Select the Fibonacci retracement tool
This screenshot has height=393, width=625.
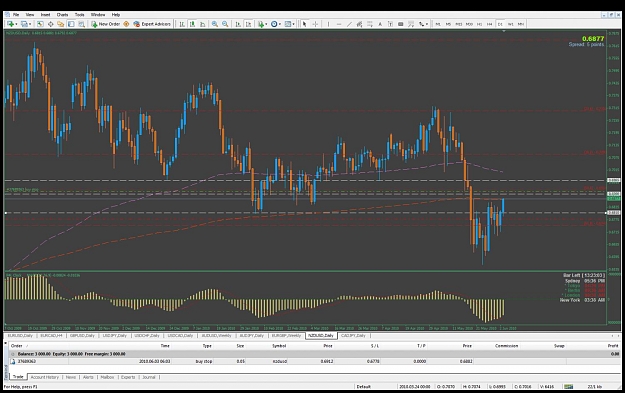[x=369, y=24]
